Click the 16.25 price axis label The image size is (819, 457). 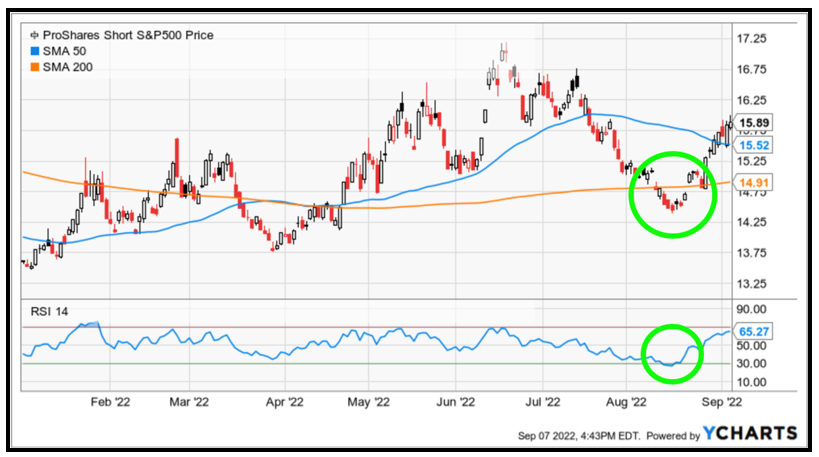coord(752,100)
